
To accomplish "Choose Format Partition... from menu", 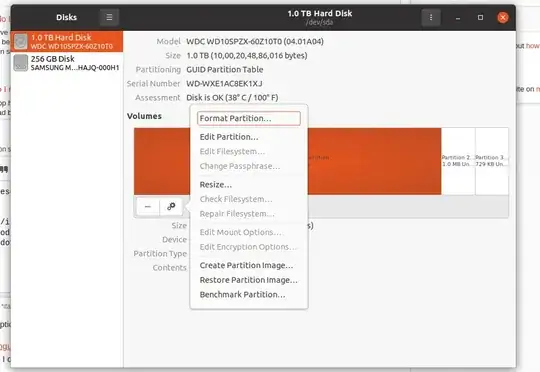I will coord(249,118).
